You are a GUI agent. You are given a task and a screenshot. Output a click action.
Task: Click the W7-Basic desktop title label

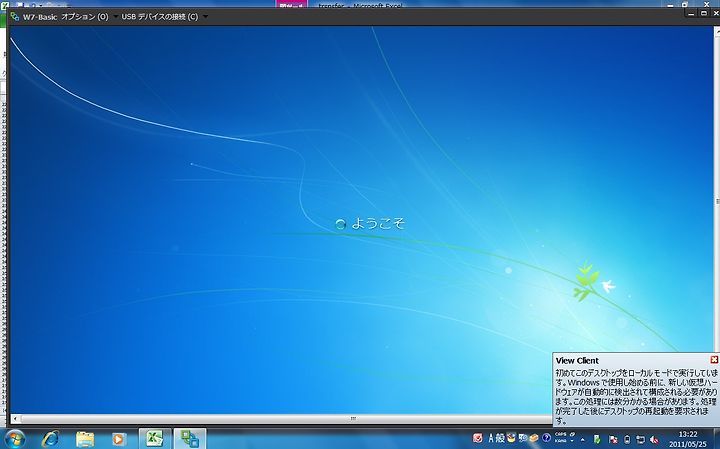[40, 17]
